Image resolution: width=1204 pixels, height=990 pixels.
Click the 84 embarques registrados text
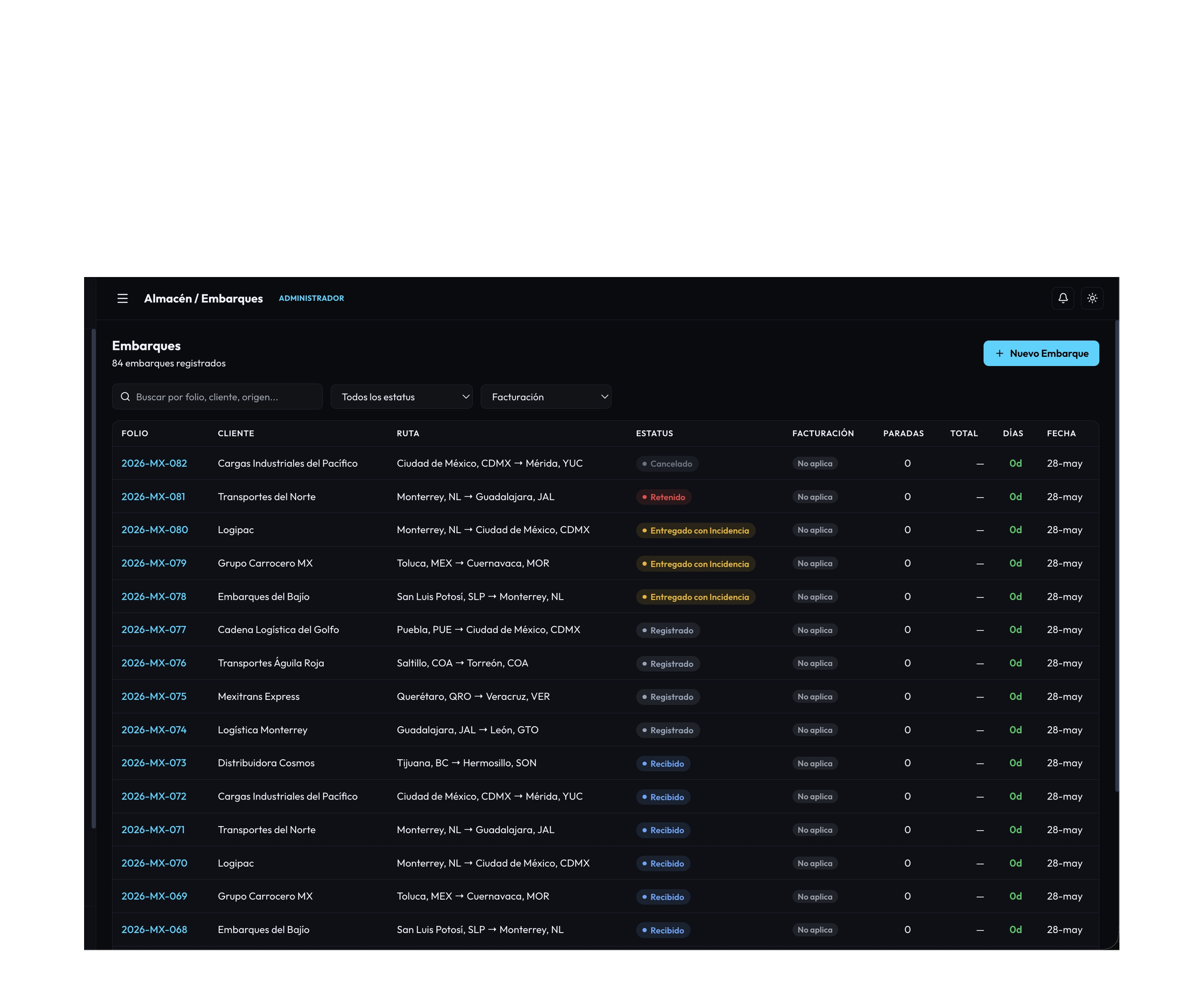pos(169,363)
